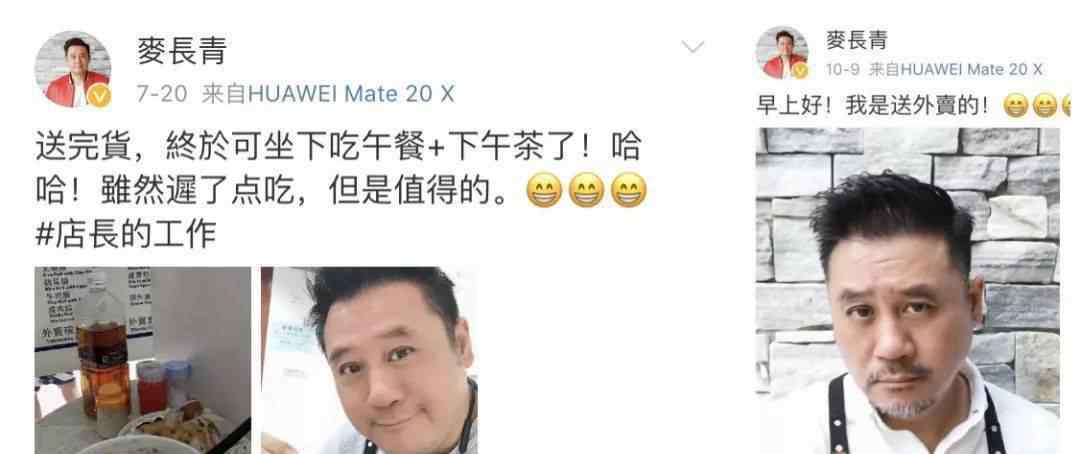Click the 来自HUAWEI Mate 20 X source on the 10-9 post
This screenshot has width=1080, height=454.
point(956,69)
